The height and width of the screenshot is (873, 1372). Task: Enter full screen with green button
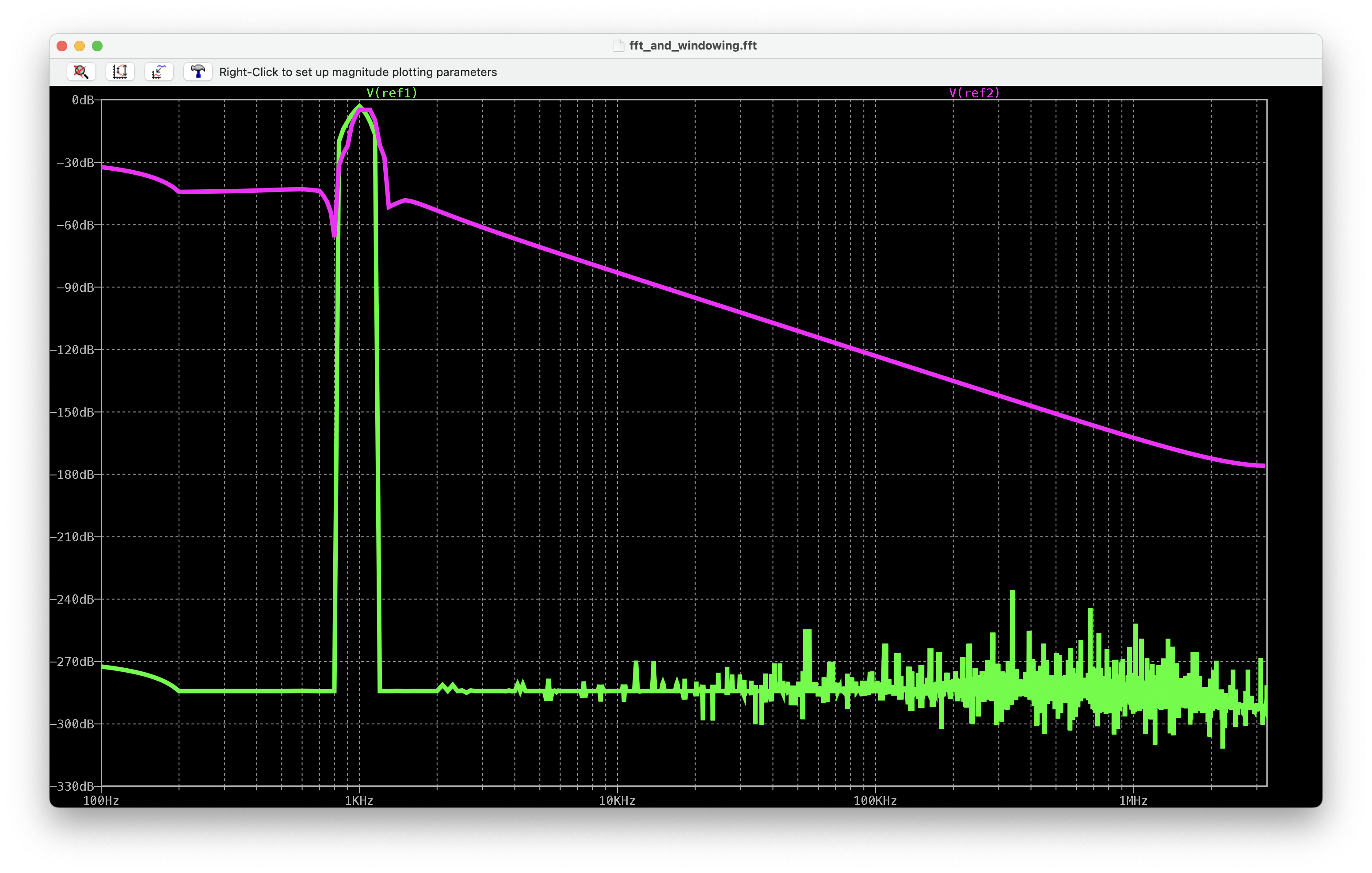pos(97,46)
